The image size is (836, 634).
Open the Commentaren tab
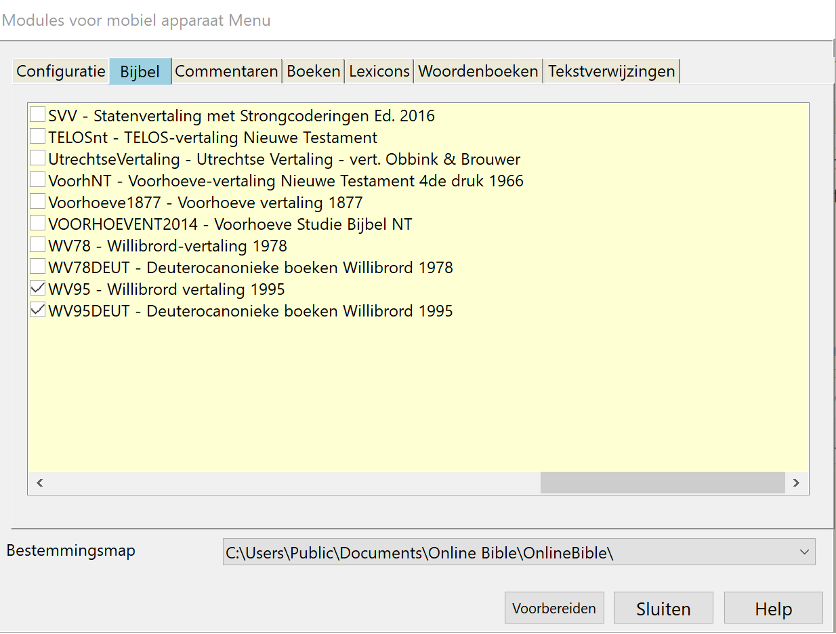227,71
